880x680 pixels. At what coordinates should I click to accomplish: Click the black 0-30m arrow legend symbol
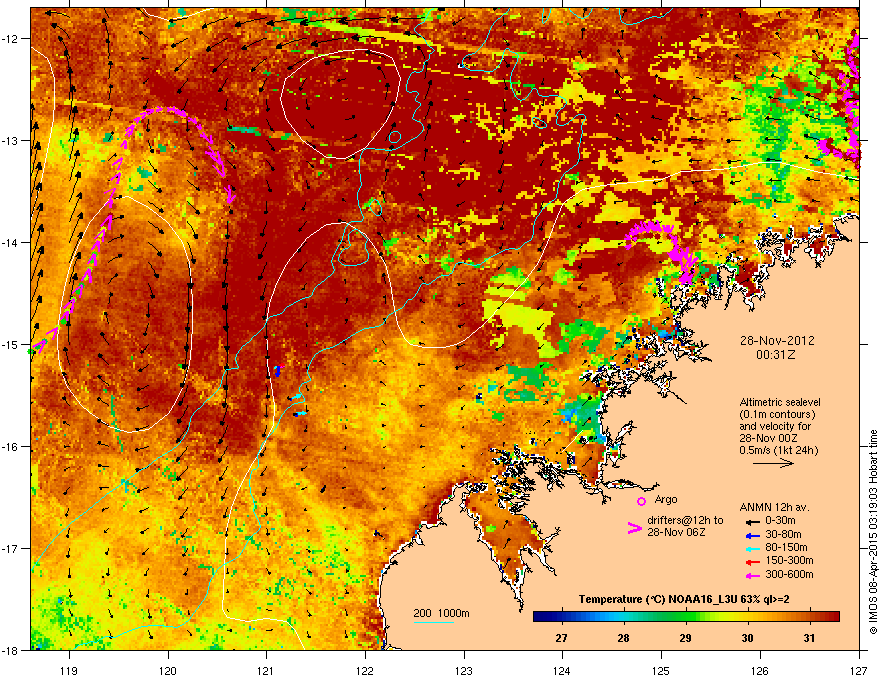tap(751, 521)
